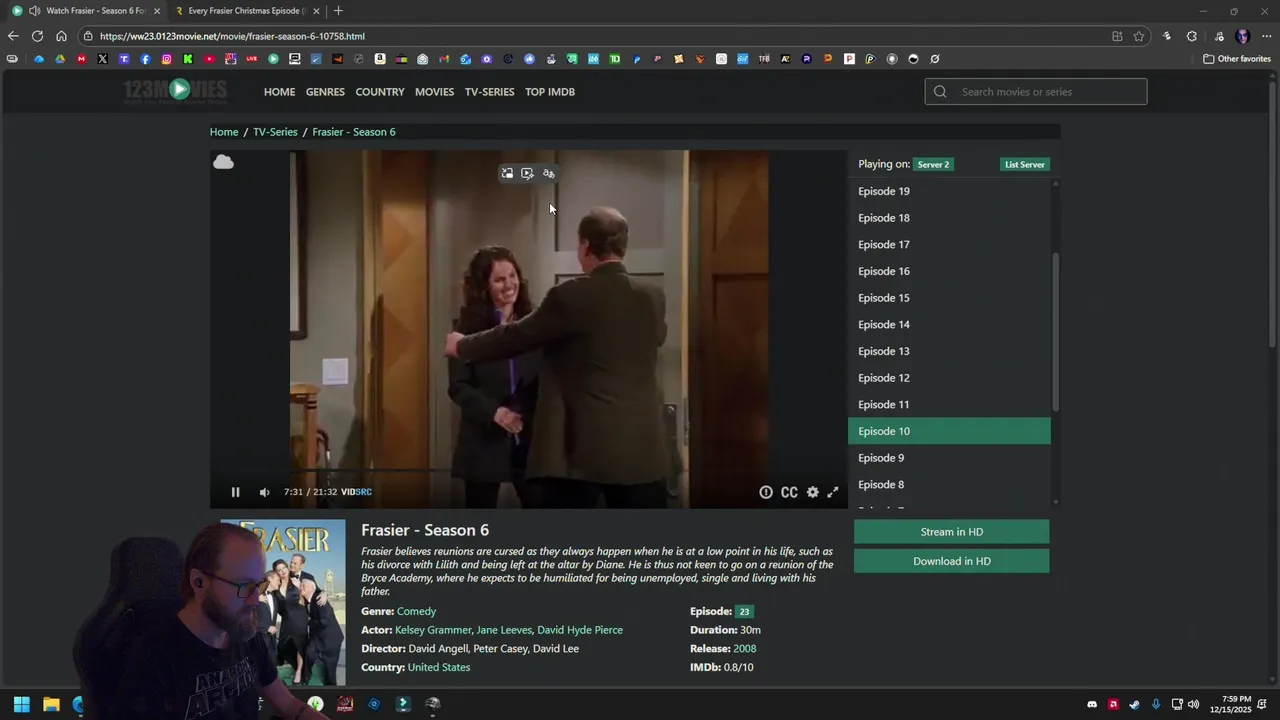This screenshot has width=1280, height=720.
Task: Select Episode 9 from the list
Action: [x=949, y=458]
